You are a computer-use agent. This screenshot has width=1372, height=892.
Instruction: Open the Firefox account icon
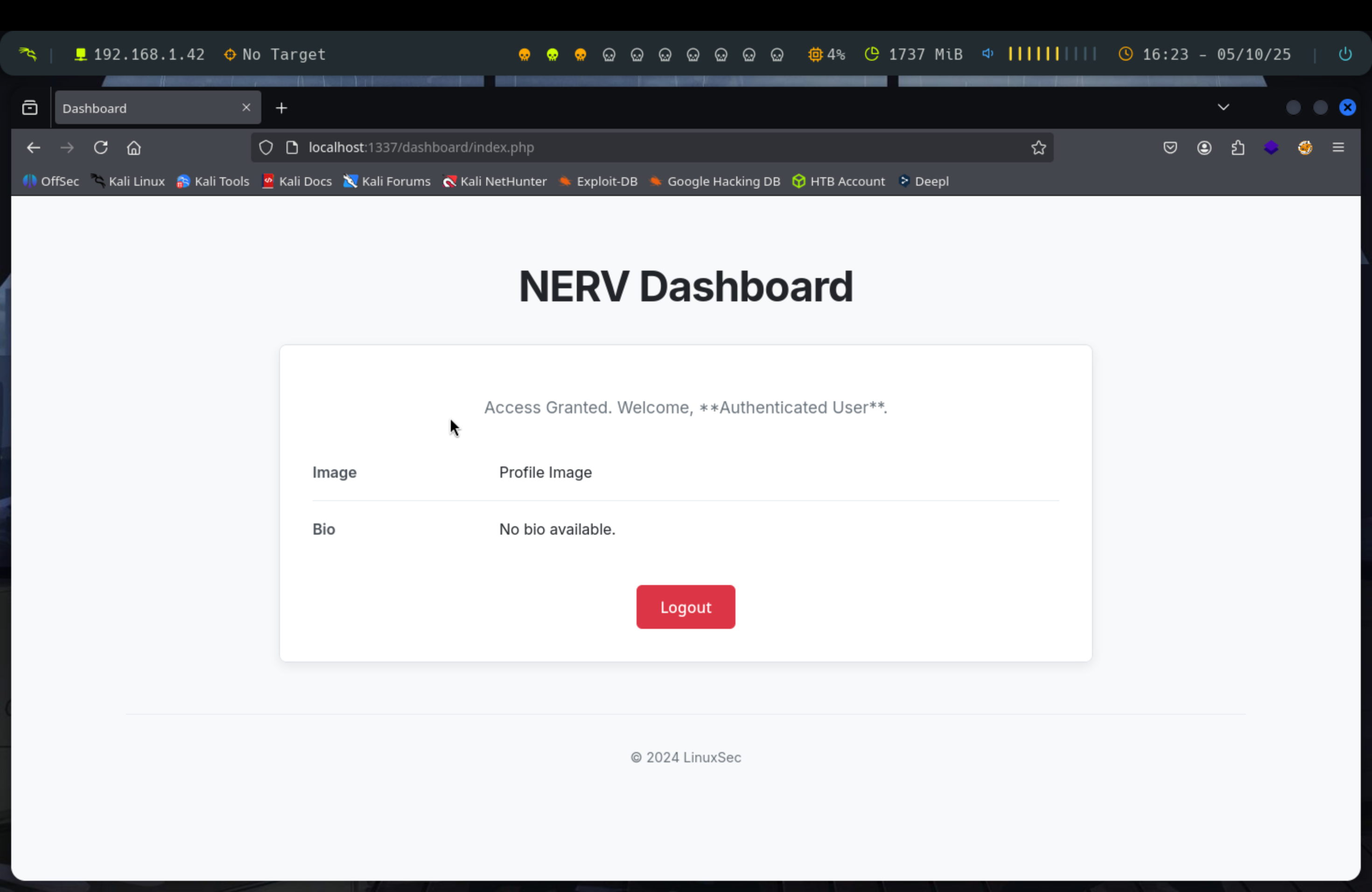[1204, 147]
